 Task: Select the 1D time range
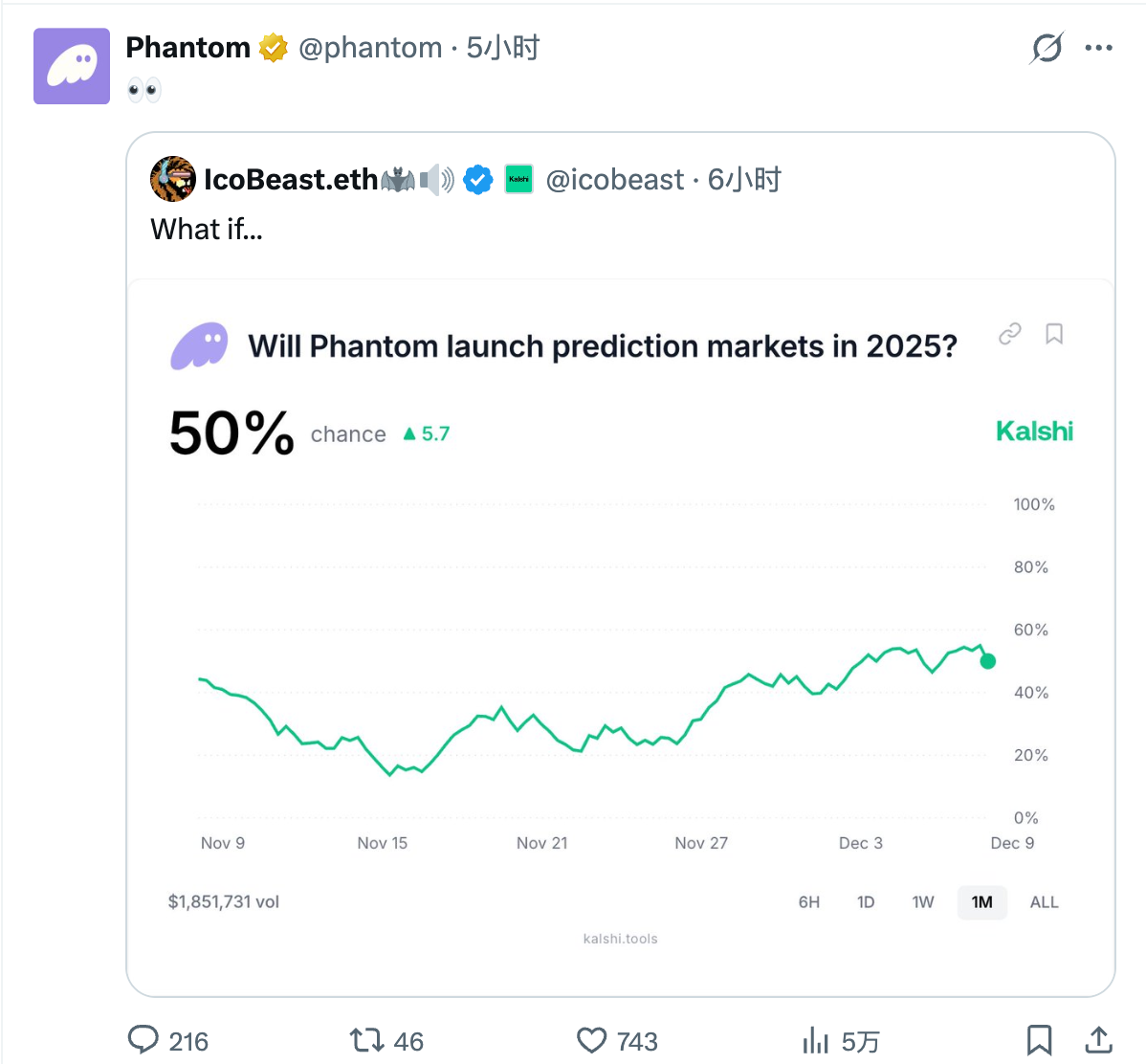click(866, 902)
